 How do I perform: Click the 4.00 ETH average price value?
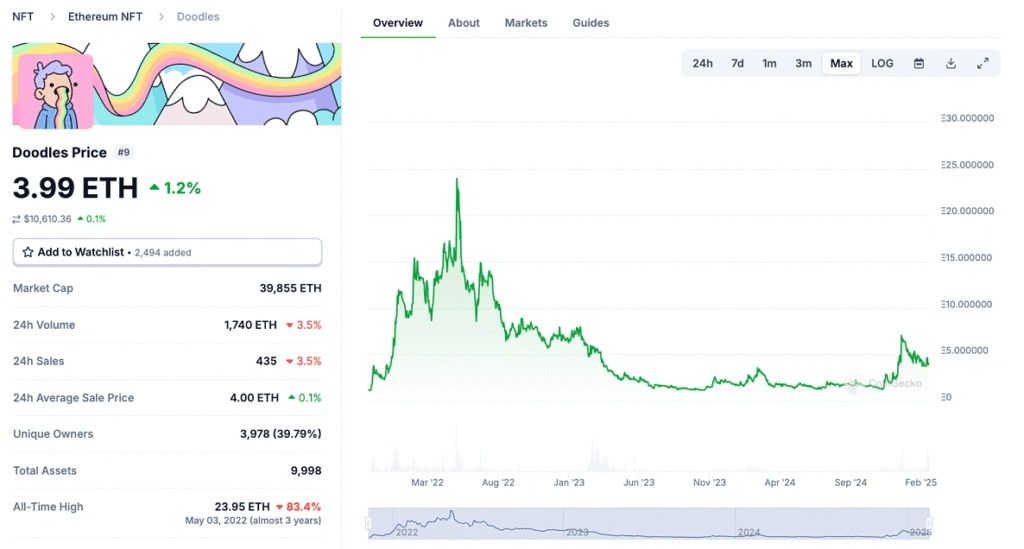point(254,398)
